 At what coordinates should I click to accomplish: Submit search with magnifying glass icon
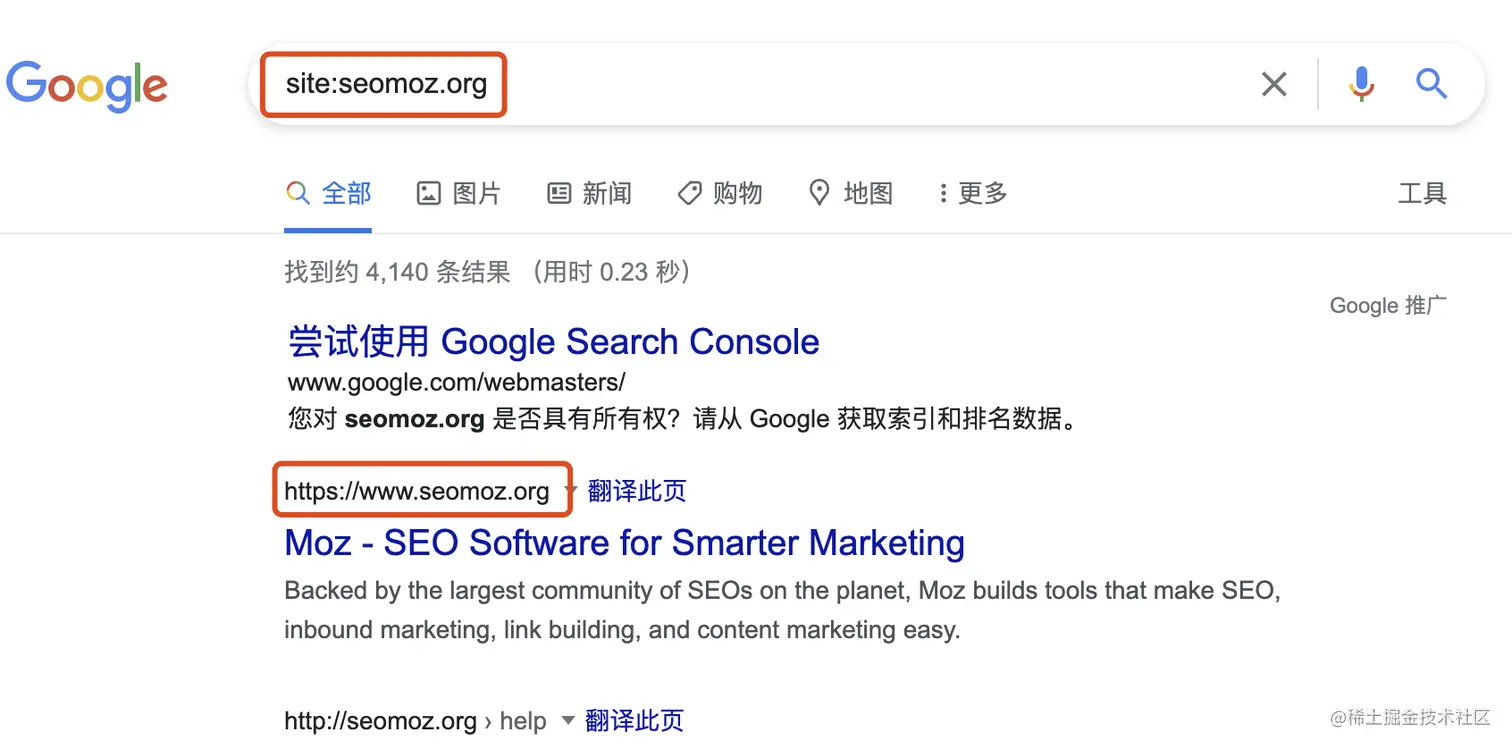1431,84
